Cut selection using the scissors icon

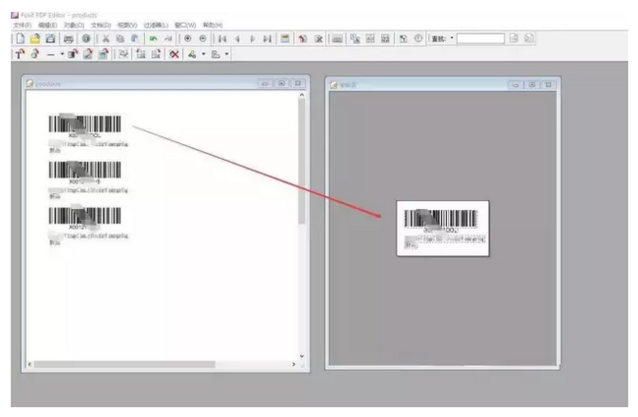point(104,38)
